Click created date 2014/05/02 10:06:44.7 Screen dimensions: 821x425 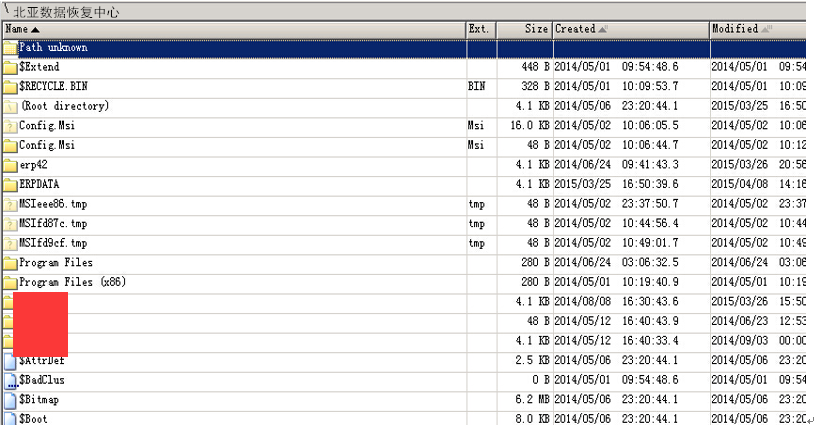pyautogui.click(x=616, y=146)
